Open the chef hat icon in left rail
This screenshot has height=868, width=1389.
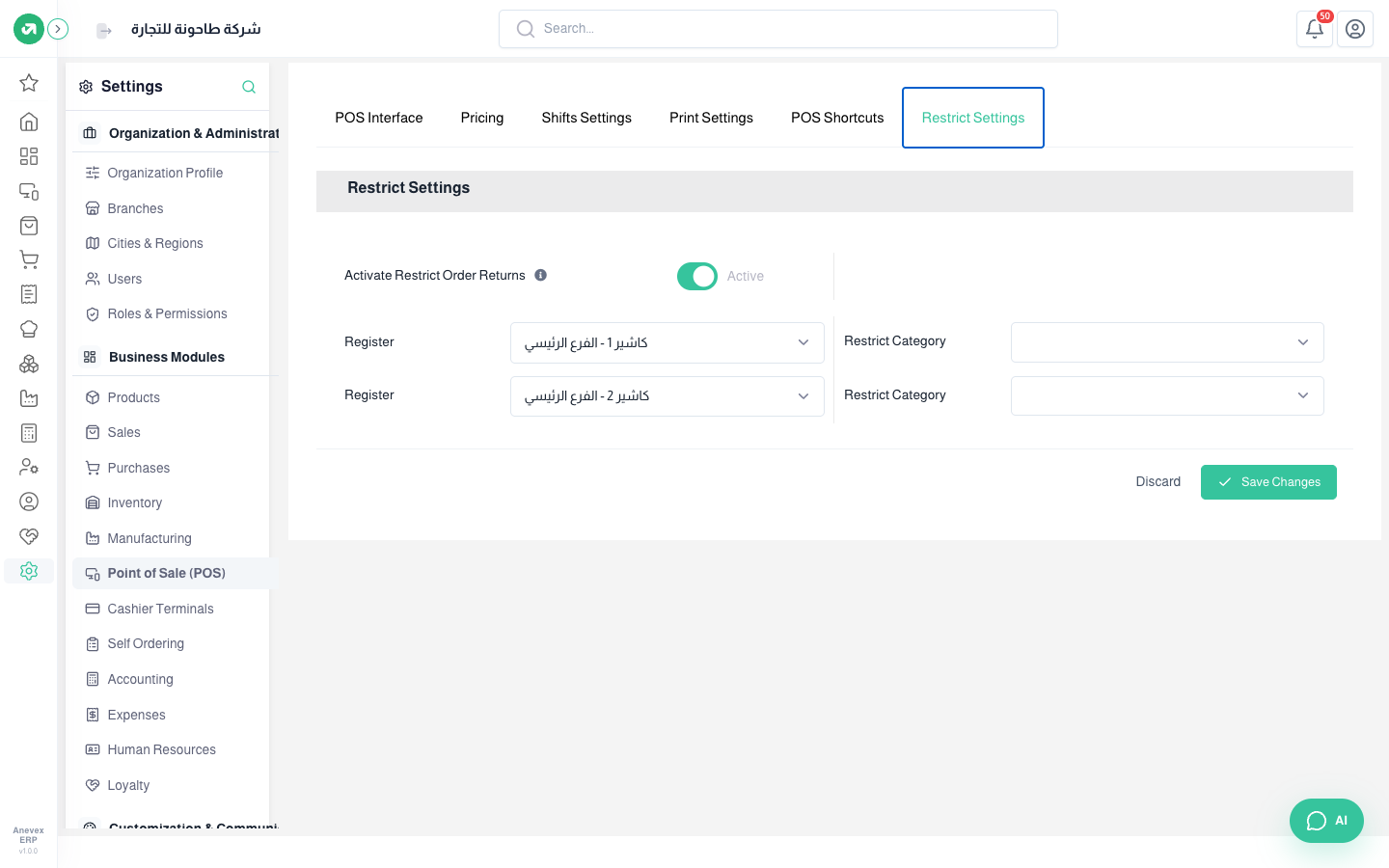(29, 329)
